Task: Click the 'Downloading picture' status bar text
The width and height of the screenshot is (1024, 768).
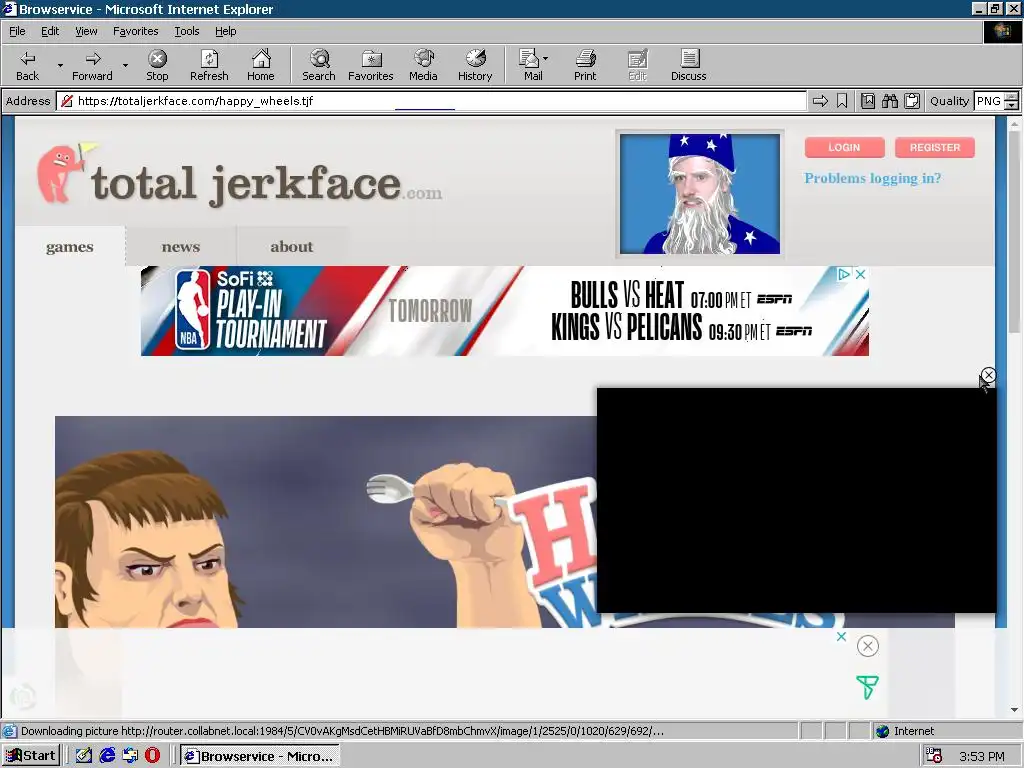Action: pyautogui.click(x=342, y=731)
